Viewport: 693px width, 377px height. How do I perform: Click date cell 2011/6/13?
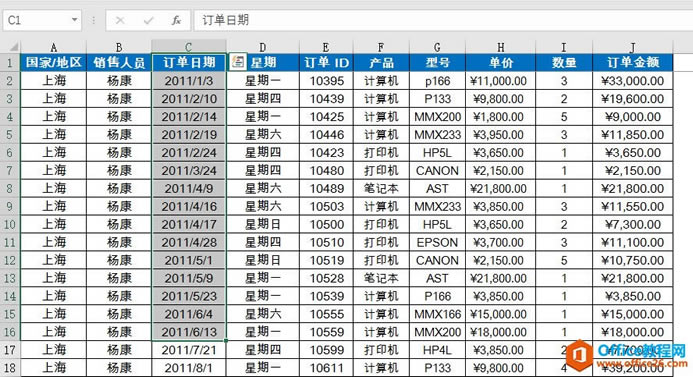pos(189,332)
